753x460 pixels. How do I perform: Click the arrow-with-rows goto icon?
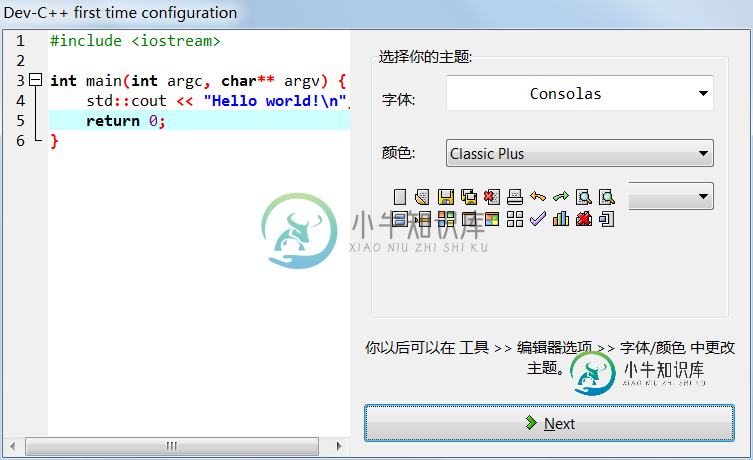click(423, 219)
